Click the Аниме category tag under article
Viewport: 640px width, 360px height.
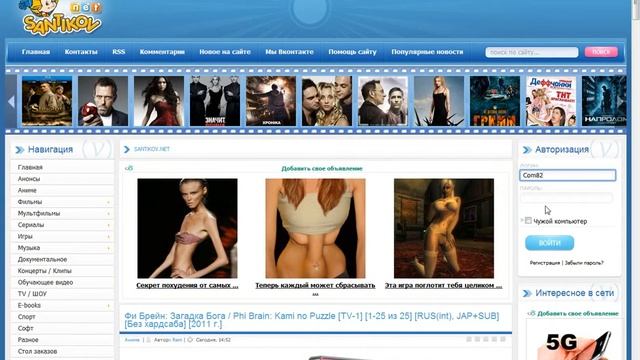point(132,340)
